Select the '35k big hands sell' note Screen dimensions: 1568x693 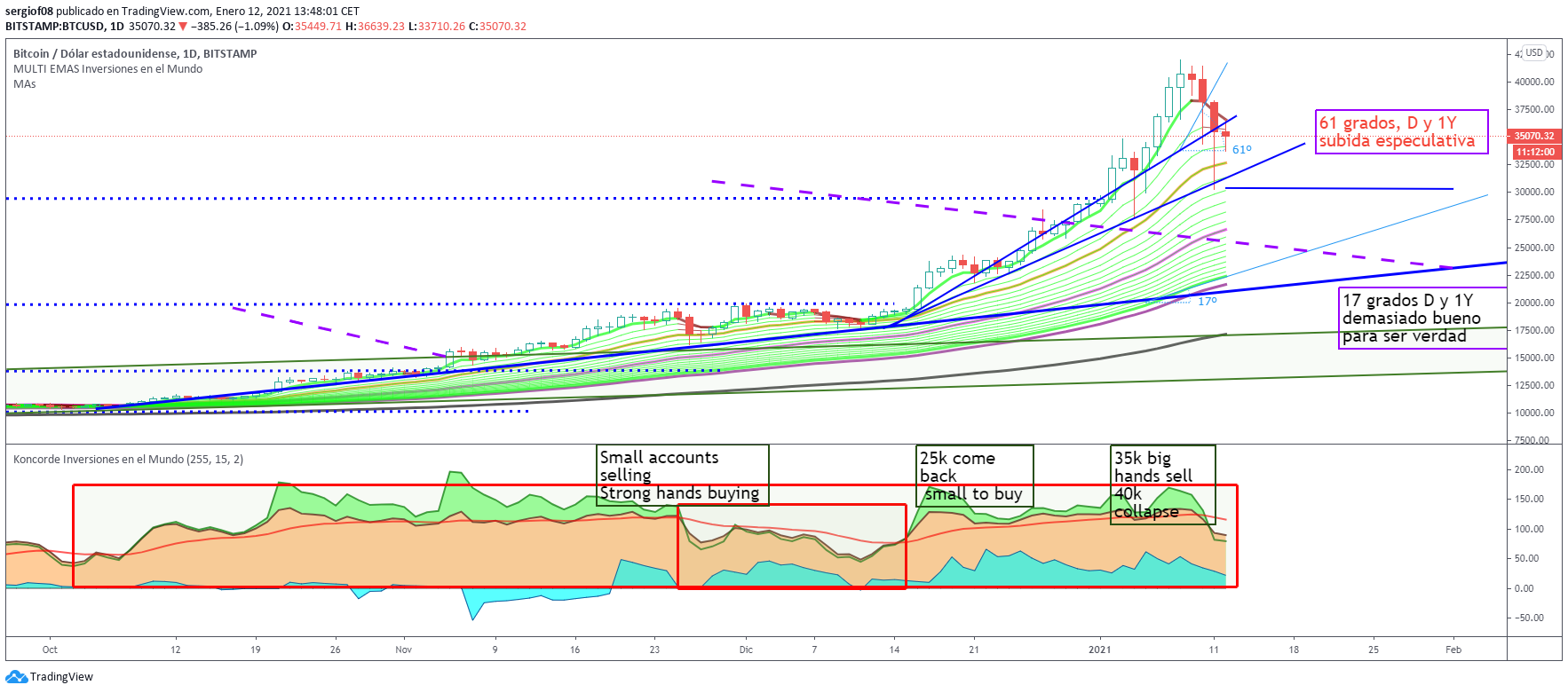point(1162,484)
